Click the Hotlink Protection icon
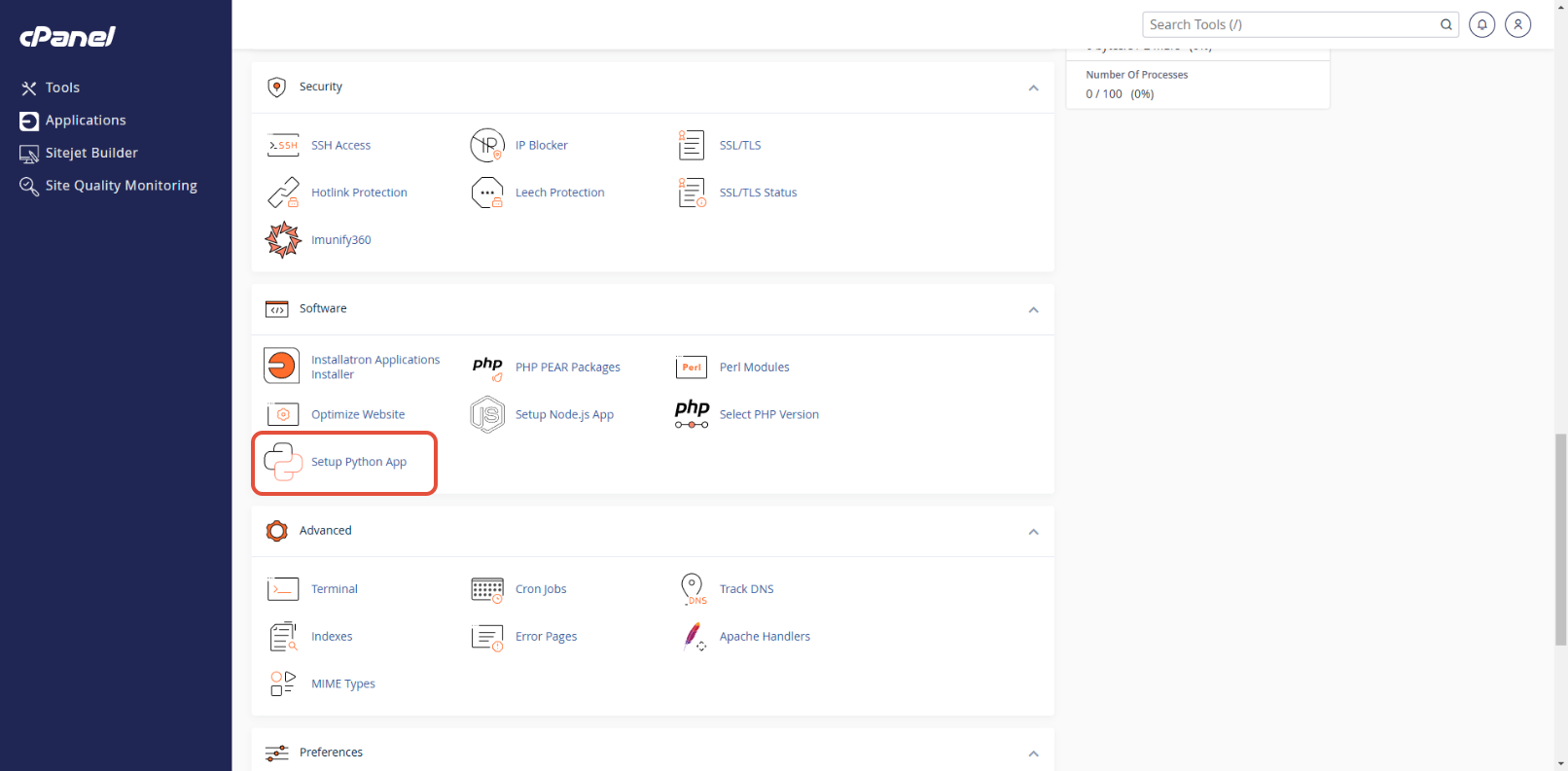The image size is (1568, 771). tap(283, 193)
